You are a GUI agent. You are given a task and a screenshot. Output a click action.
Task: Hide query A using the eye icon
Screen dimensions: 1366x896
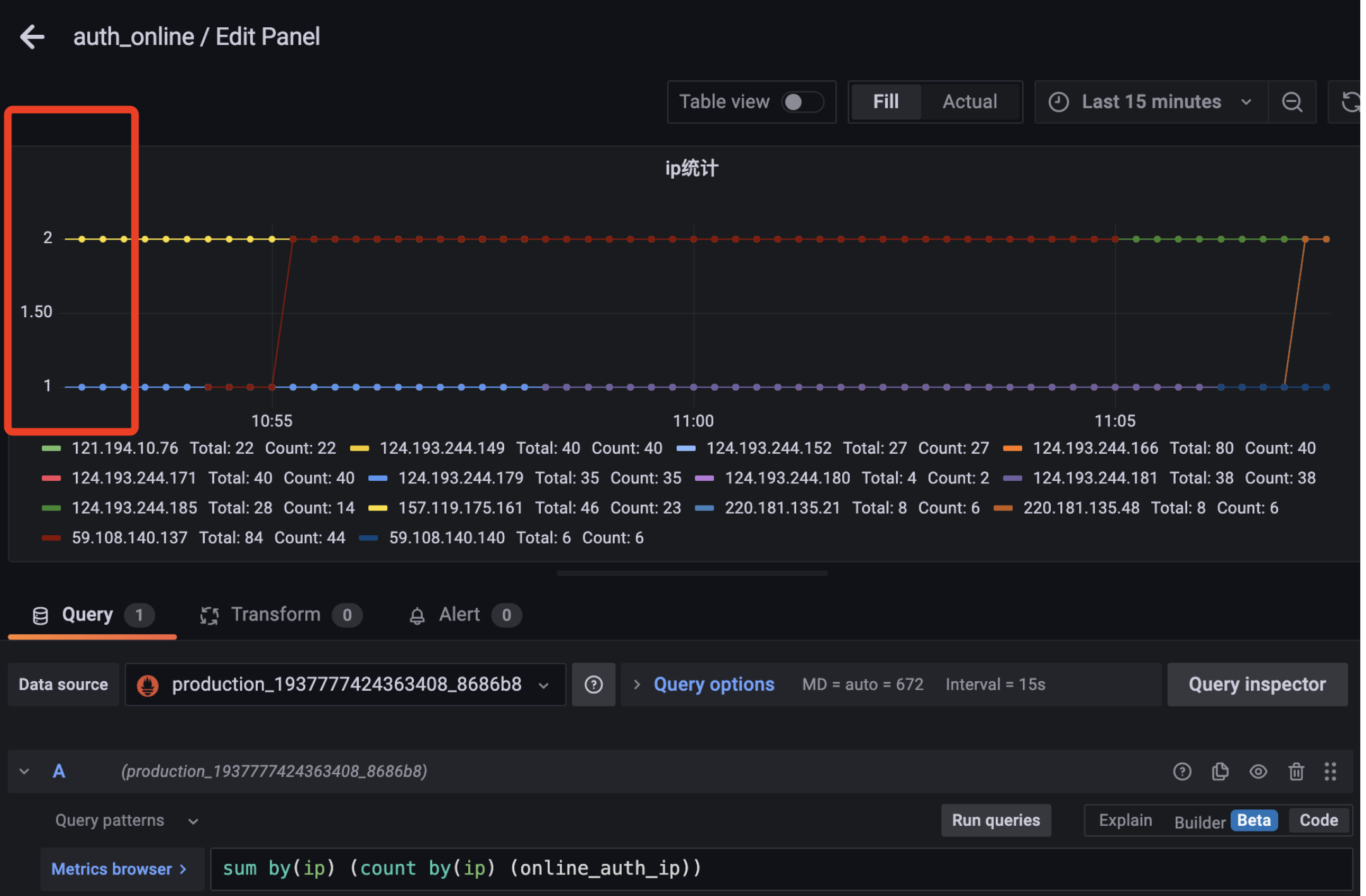1258,772
